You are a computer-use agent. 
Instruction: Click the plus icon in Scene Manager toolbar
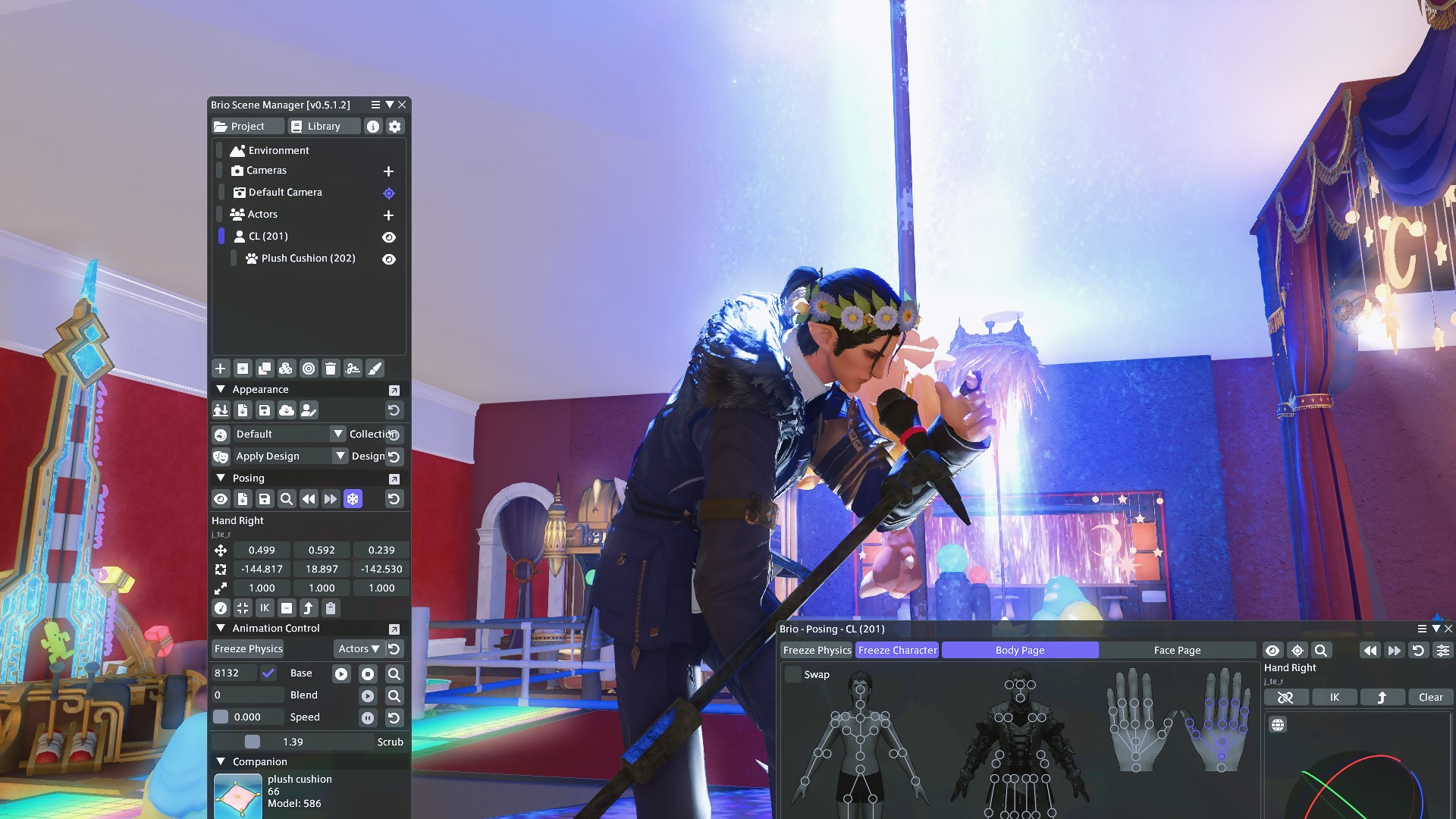[x=221, y=369]
